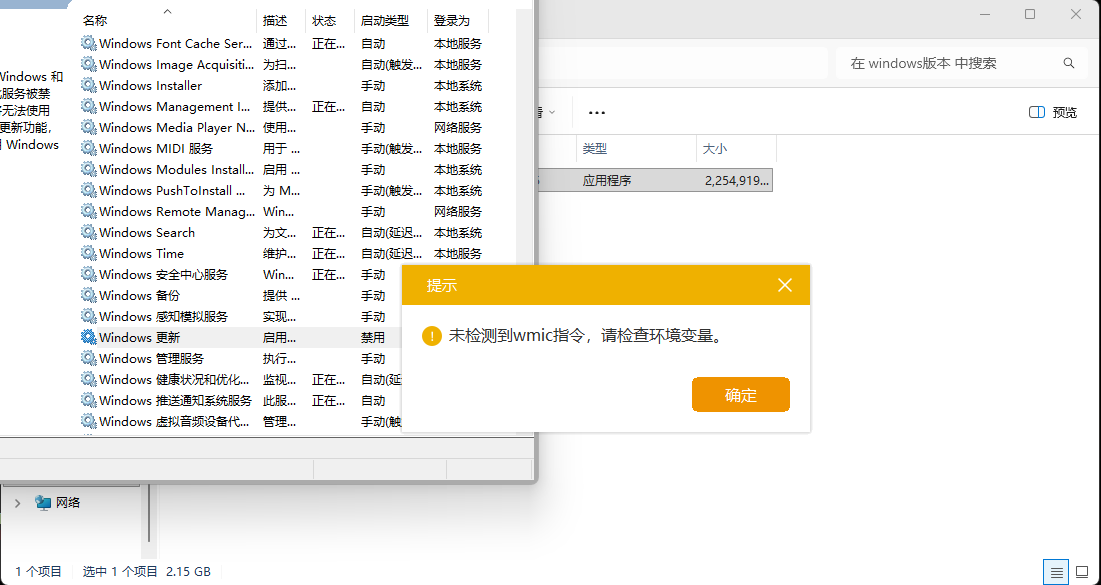Sort services by 启动类型 column header
Viewport: 1101px width, 585px height.
pos(385,21)
